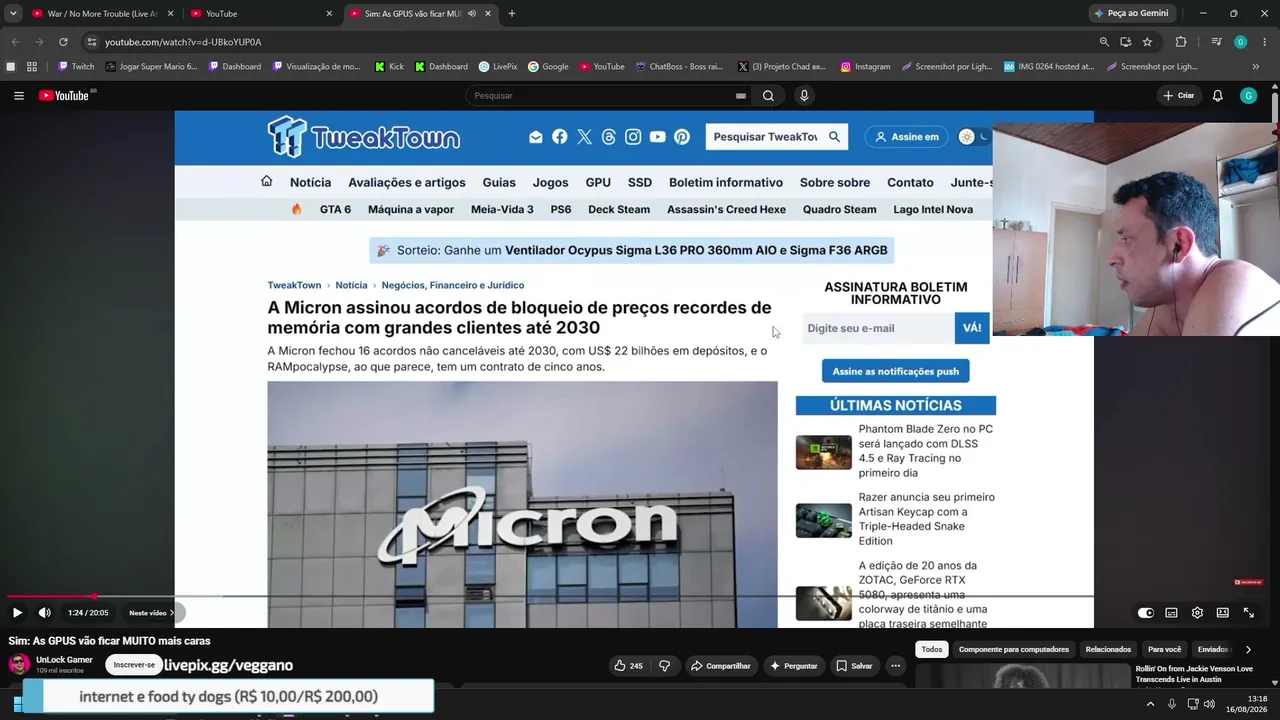
Task: Open the ChatBoss bookmark
Action: 679,67
